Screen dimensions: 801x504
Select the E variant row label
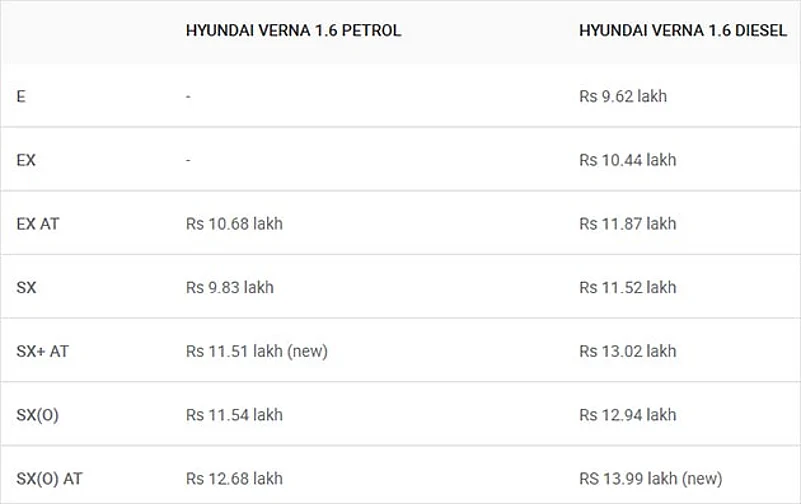coord(22,96)
